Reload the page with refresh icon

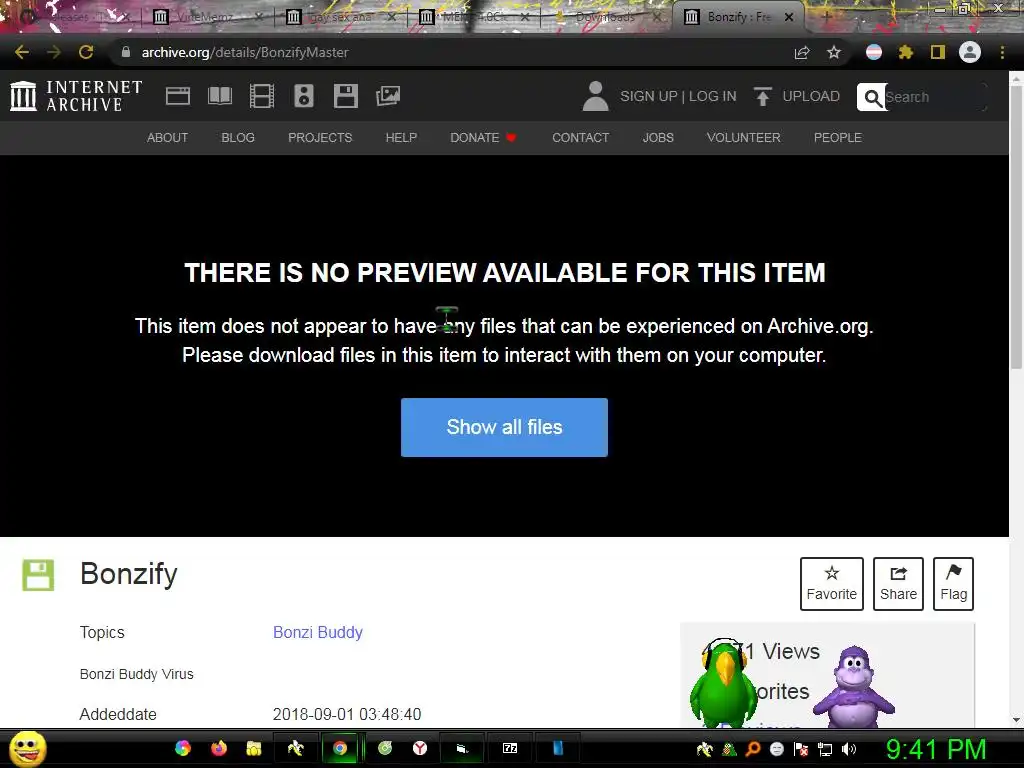pyautogui.click(x=86, y=52)
